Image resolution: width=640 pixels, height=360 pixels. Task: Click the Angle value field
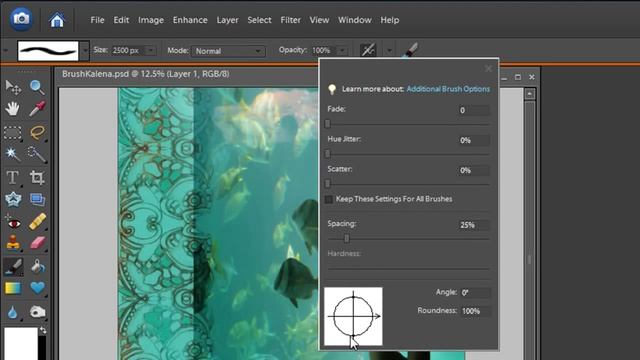475,293
